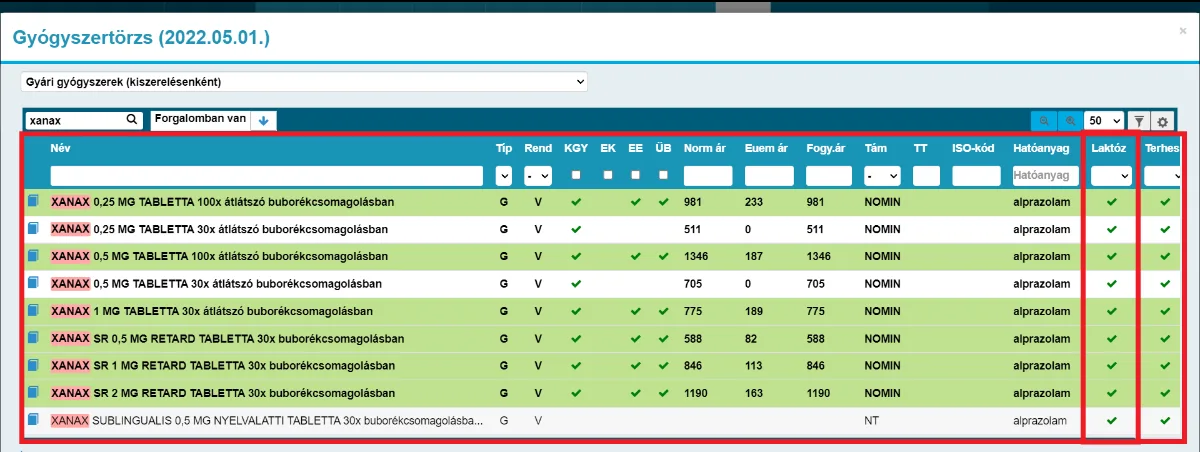
Task: Click the TT filter input field
Action: click(x=926, y=176)
